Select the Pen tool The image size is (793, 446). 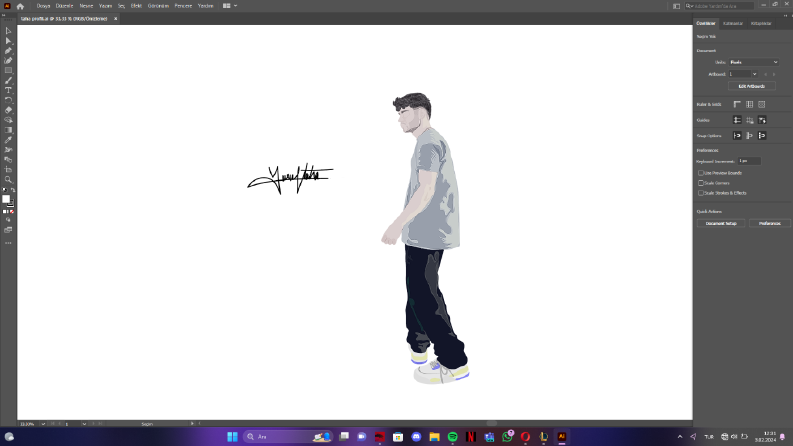[x=8, y=51]
